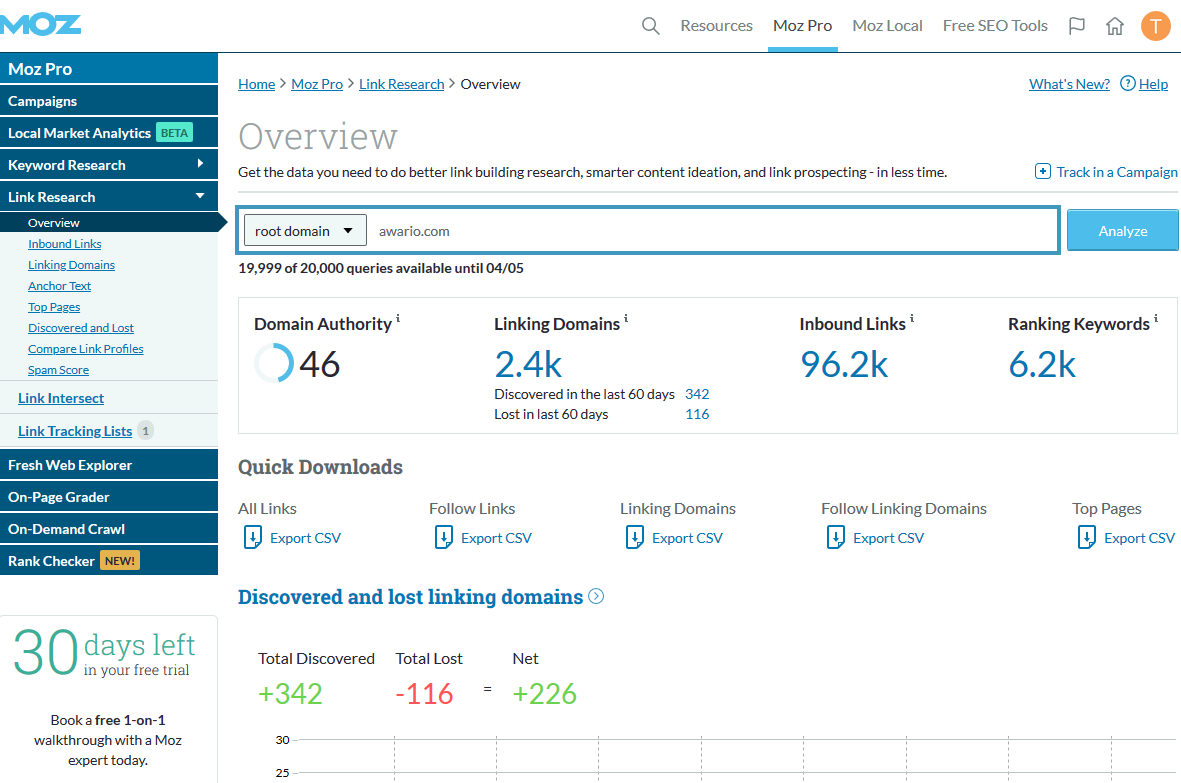Screen dimensions: 1181x783
Task: Click Home breadcrumb link
Action: coord(257,84)
